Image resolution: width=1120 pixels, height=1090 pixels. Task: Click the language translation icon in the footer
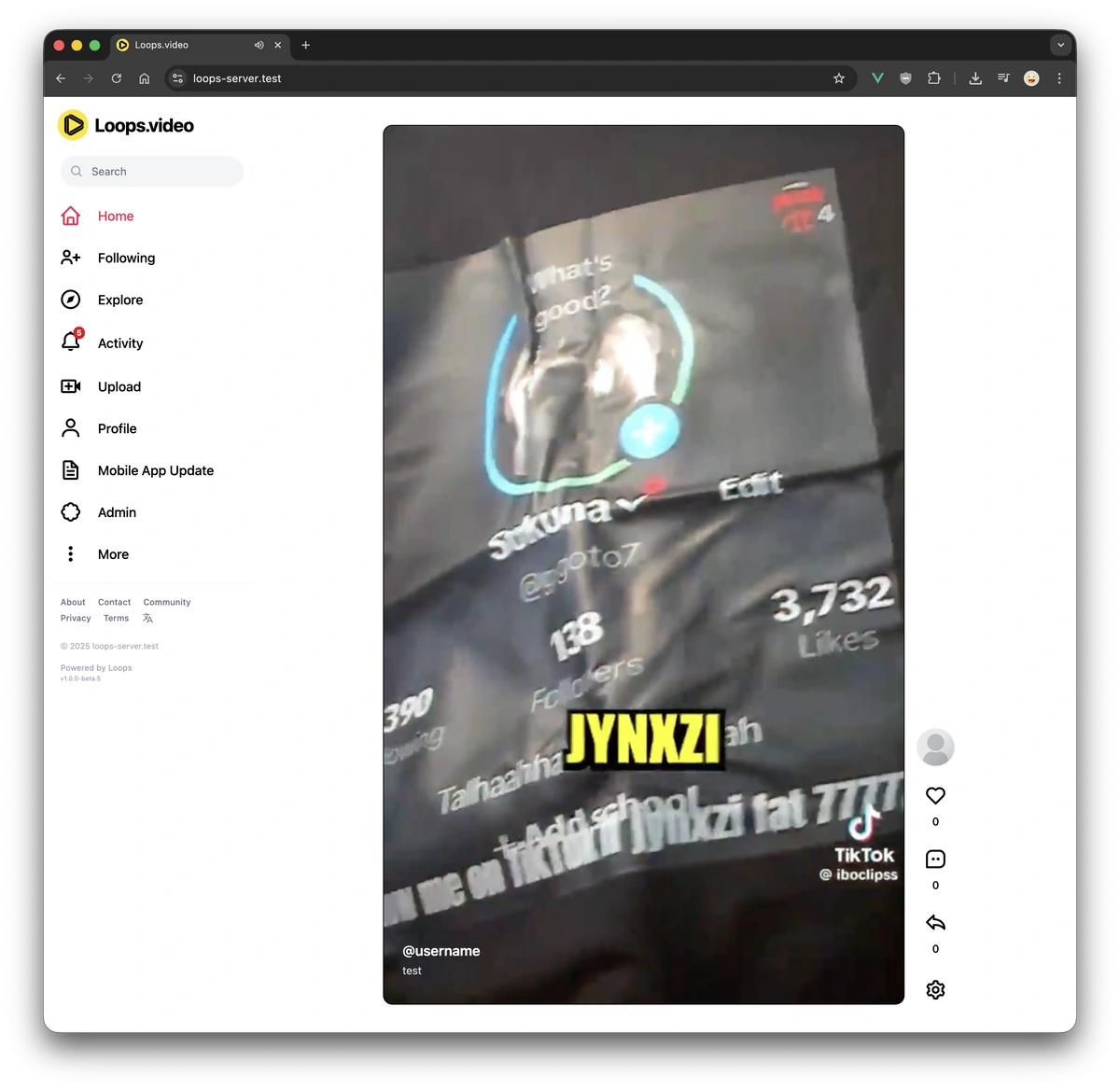click(147, 617)
